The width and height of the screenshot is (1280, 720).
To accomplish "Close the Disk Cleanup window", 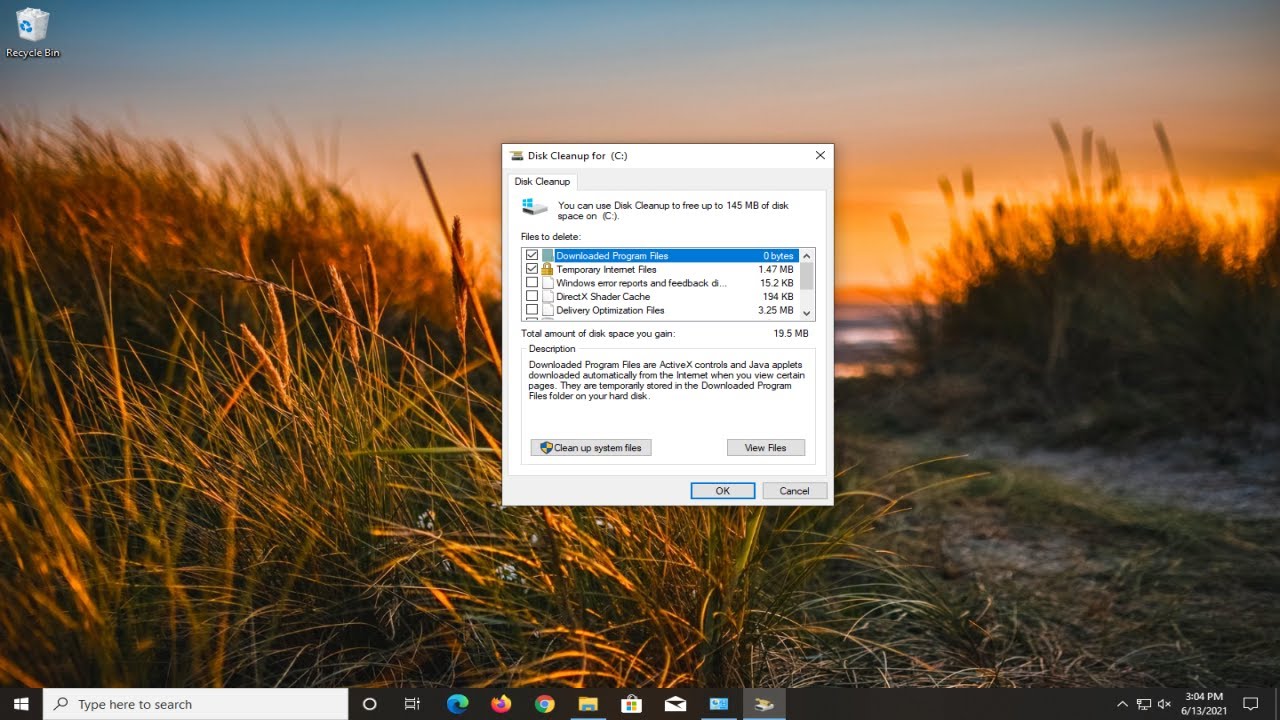I will pyautogui.click(x=820, y=156).
